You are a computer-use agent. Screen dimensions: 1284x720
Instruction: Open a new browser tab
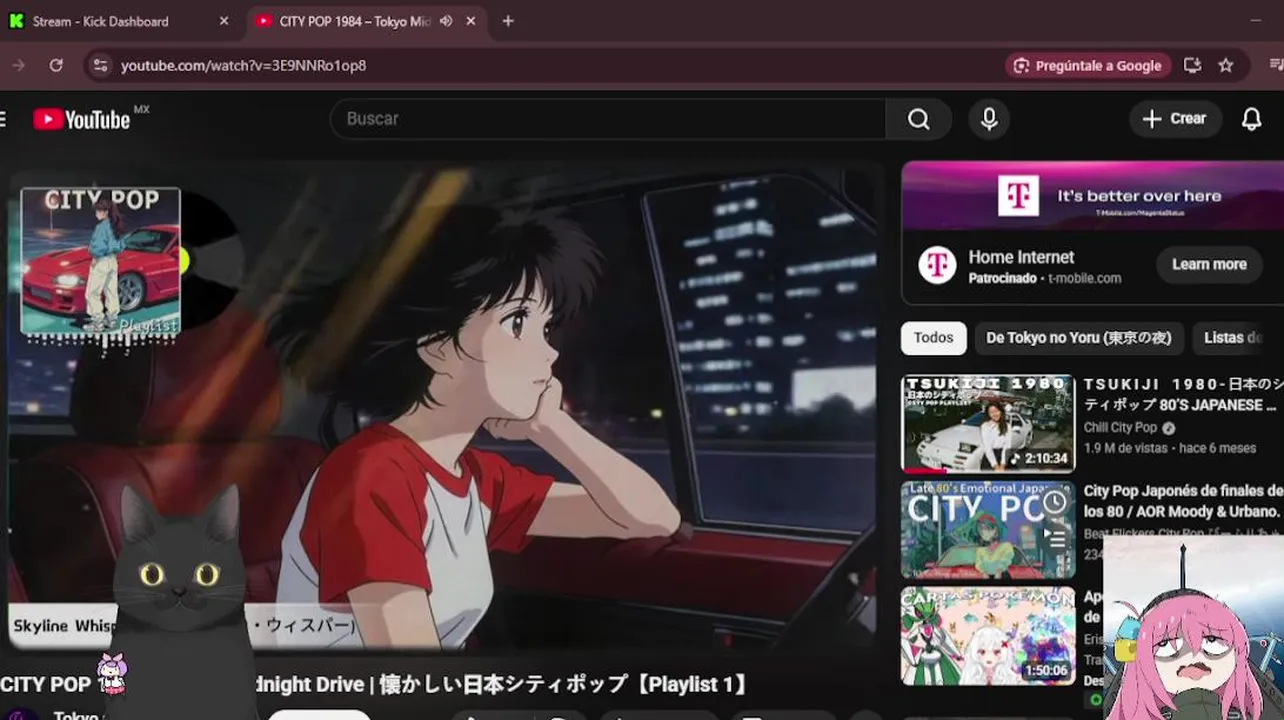[x=508, y=21]
